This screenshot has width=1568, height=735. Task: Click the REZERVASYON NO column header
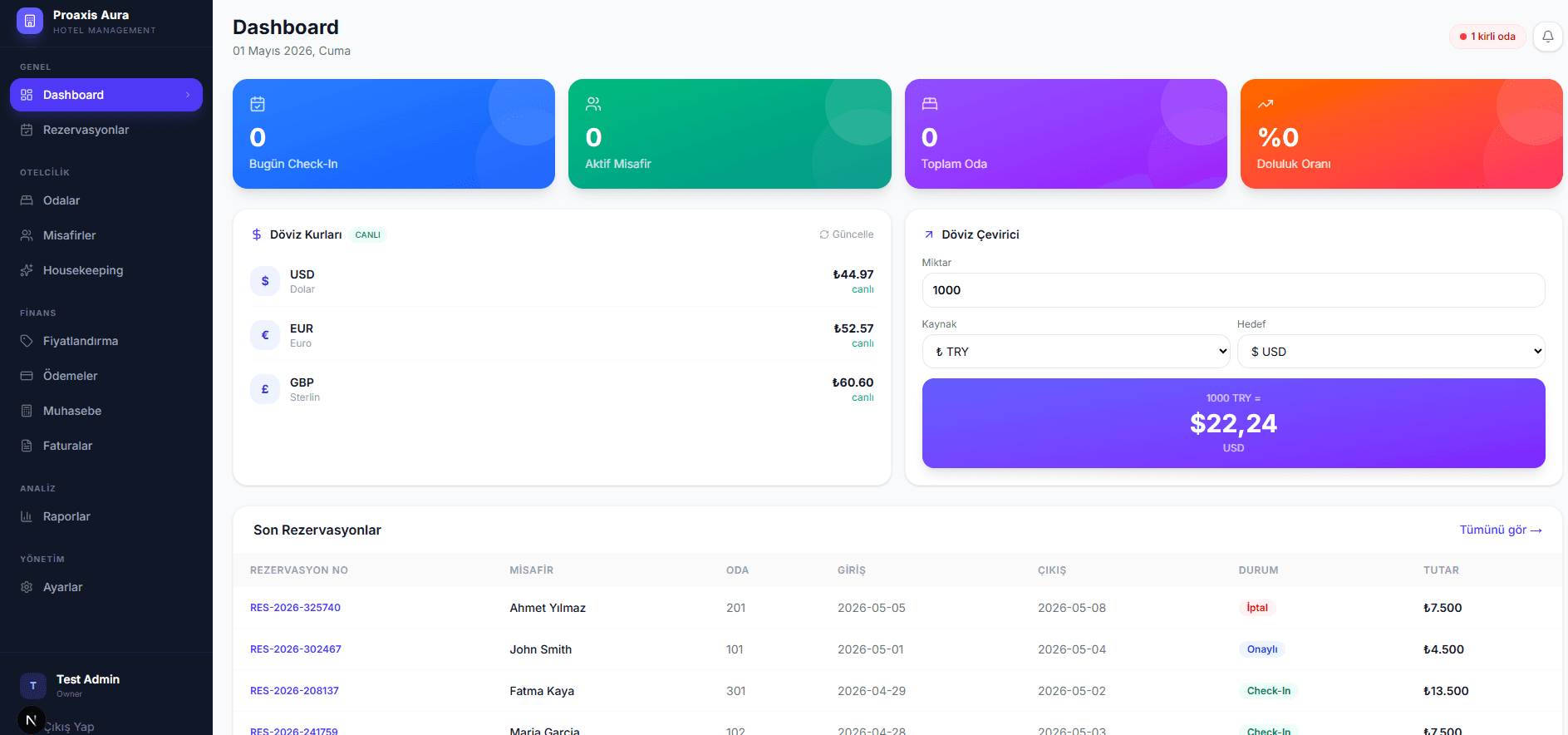(299, 570)
